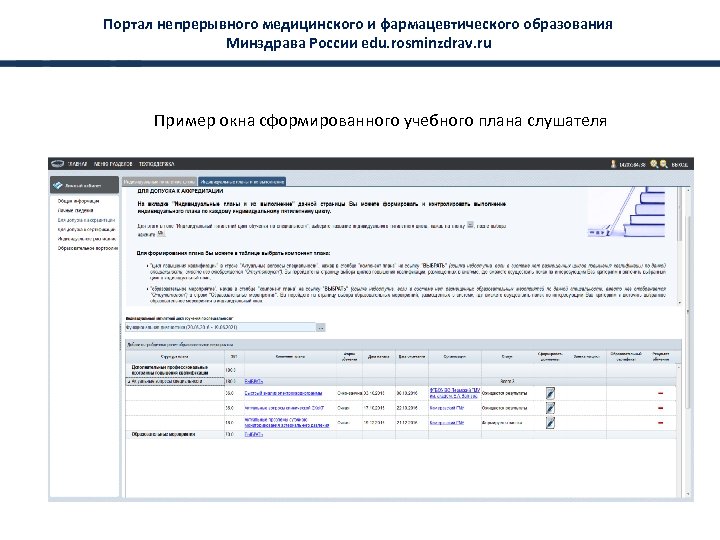This screenshot has height=540, width=720.
Task: Select Общая информация in sidebar
Action: coord(78,201)
